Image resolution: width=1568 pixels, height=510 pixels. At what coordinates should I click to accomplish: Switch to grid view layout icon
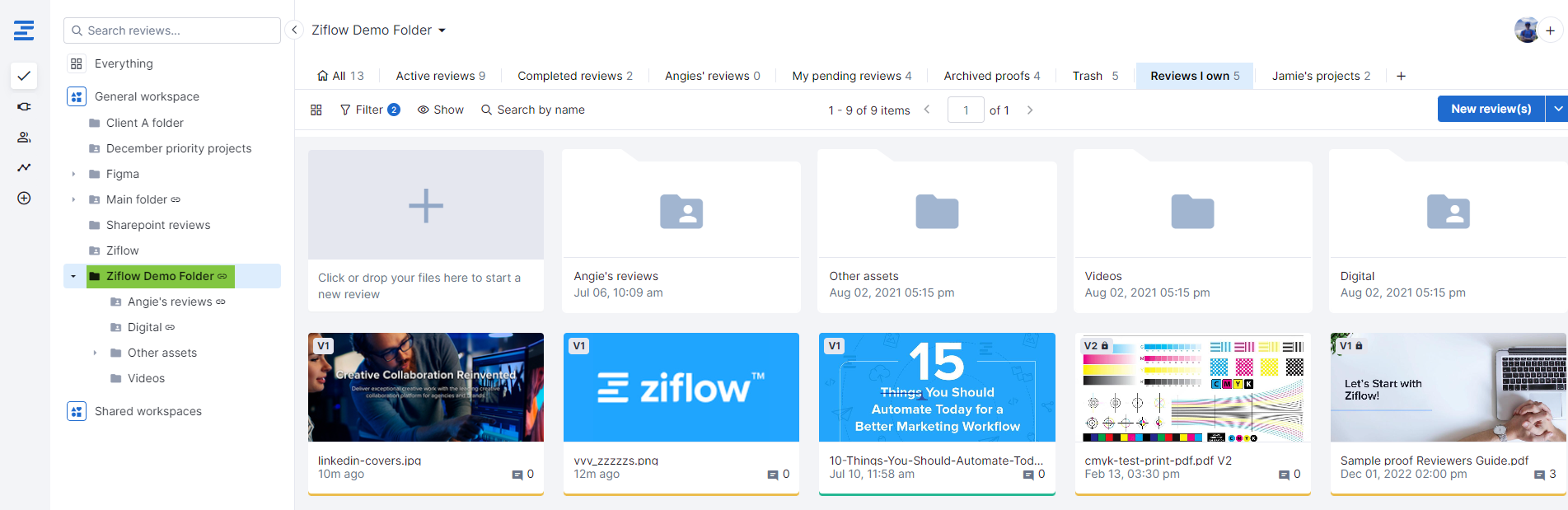pos(316,110)
